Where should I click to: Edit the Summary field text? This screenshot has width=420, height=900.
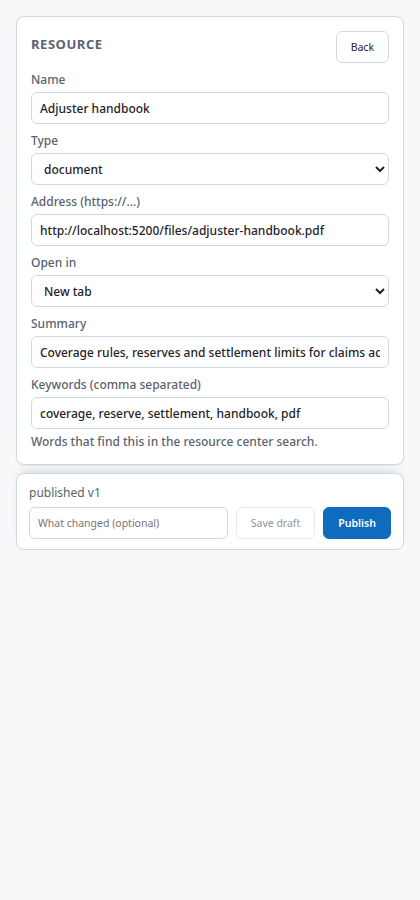[210, 352]
